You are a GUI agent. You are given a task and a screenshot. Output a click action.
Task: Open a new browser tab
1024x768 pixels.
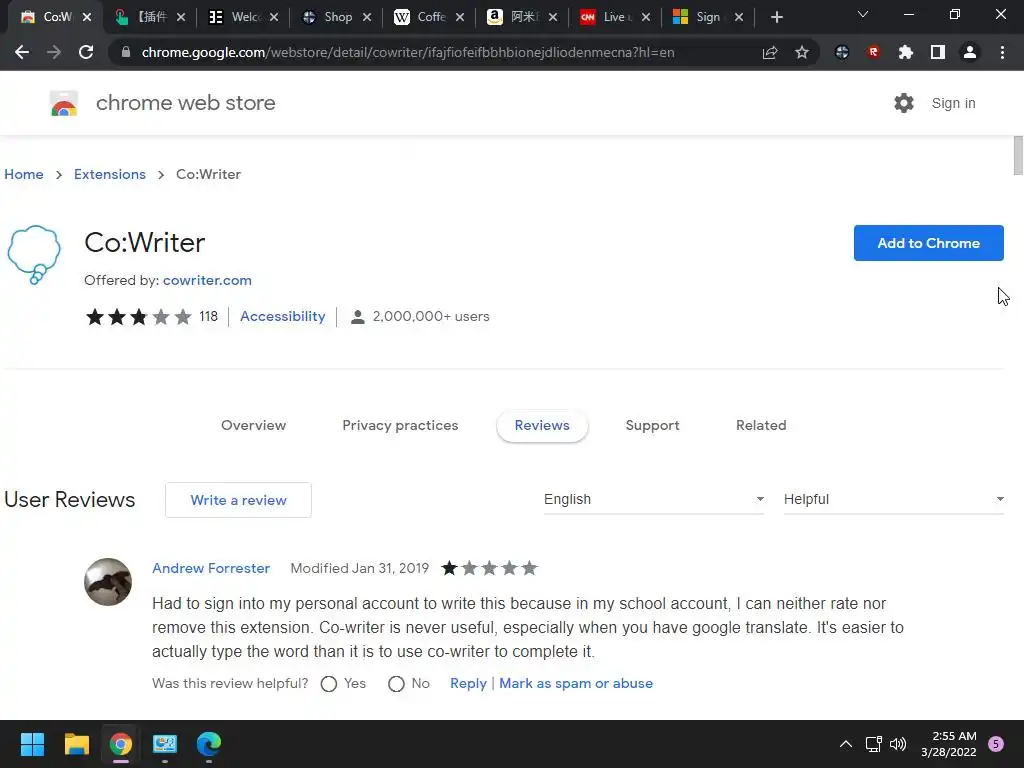[x=776, y=17]
